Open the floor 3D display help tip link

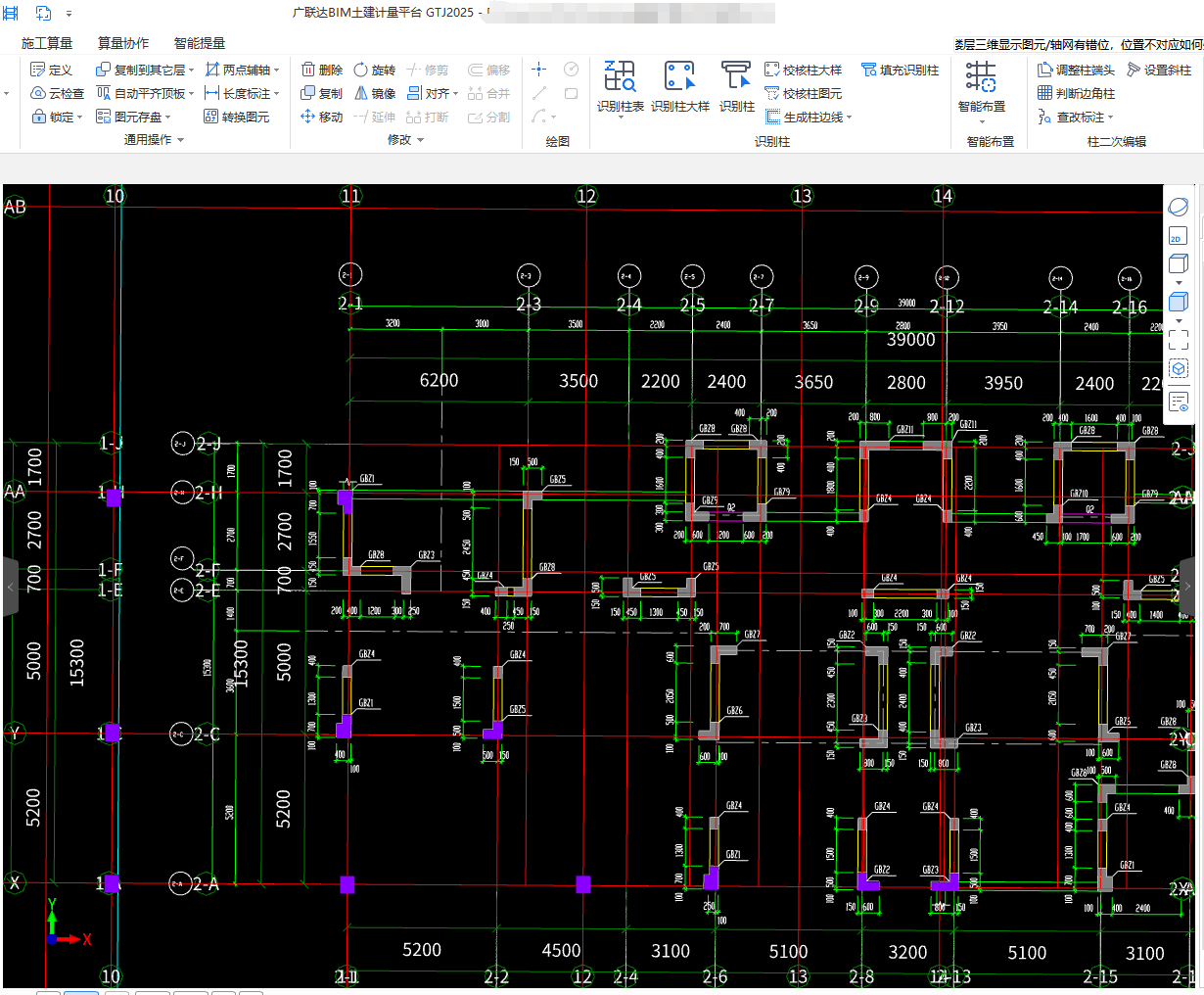[1079, 44]
